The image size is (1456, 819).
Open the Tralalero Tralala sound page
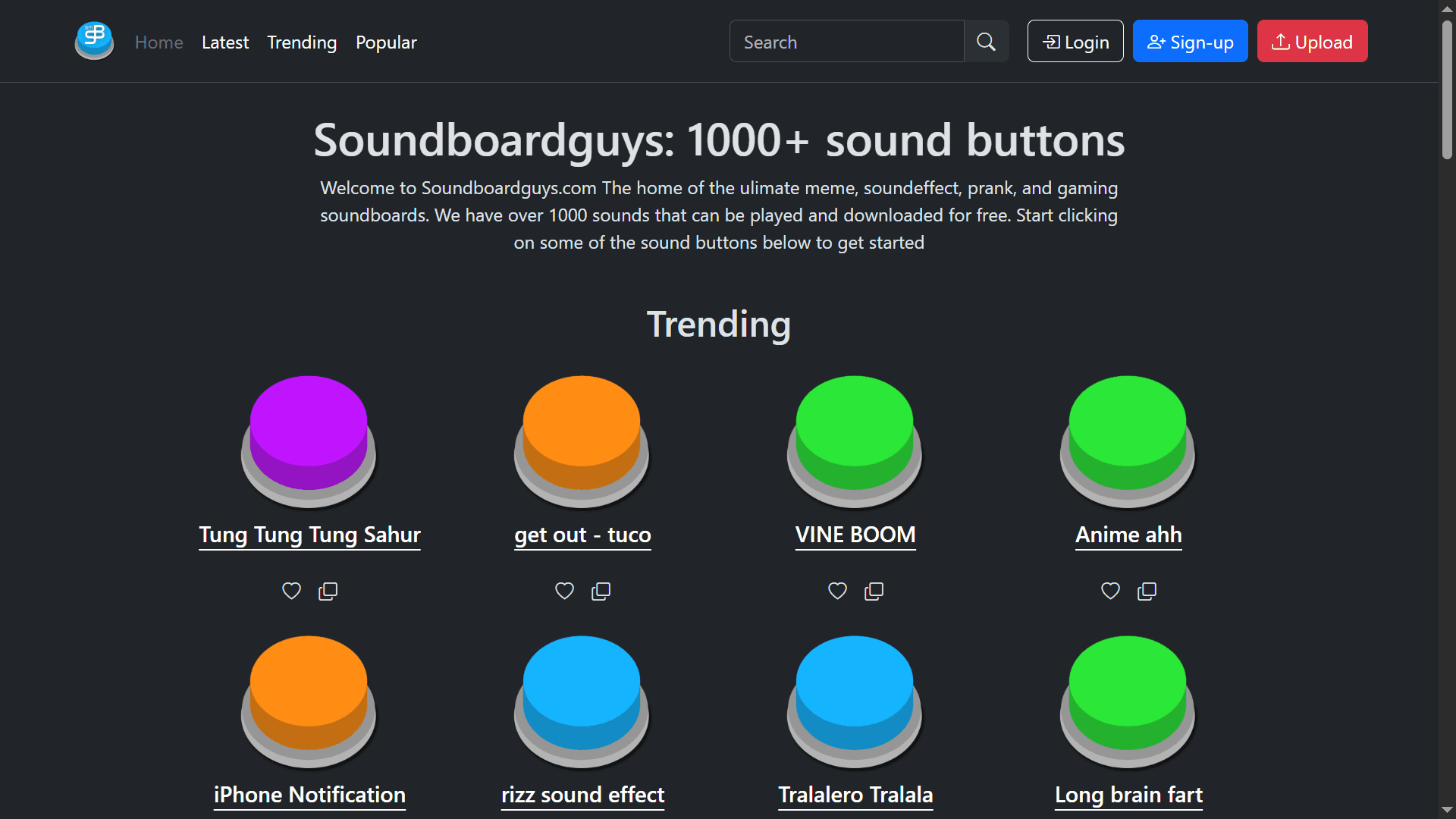click(x=855, y=795)
